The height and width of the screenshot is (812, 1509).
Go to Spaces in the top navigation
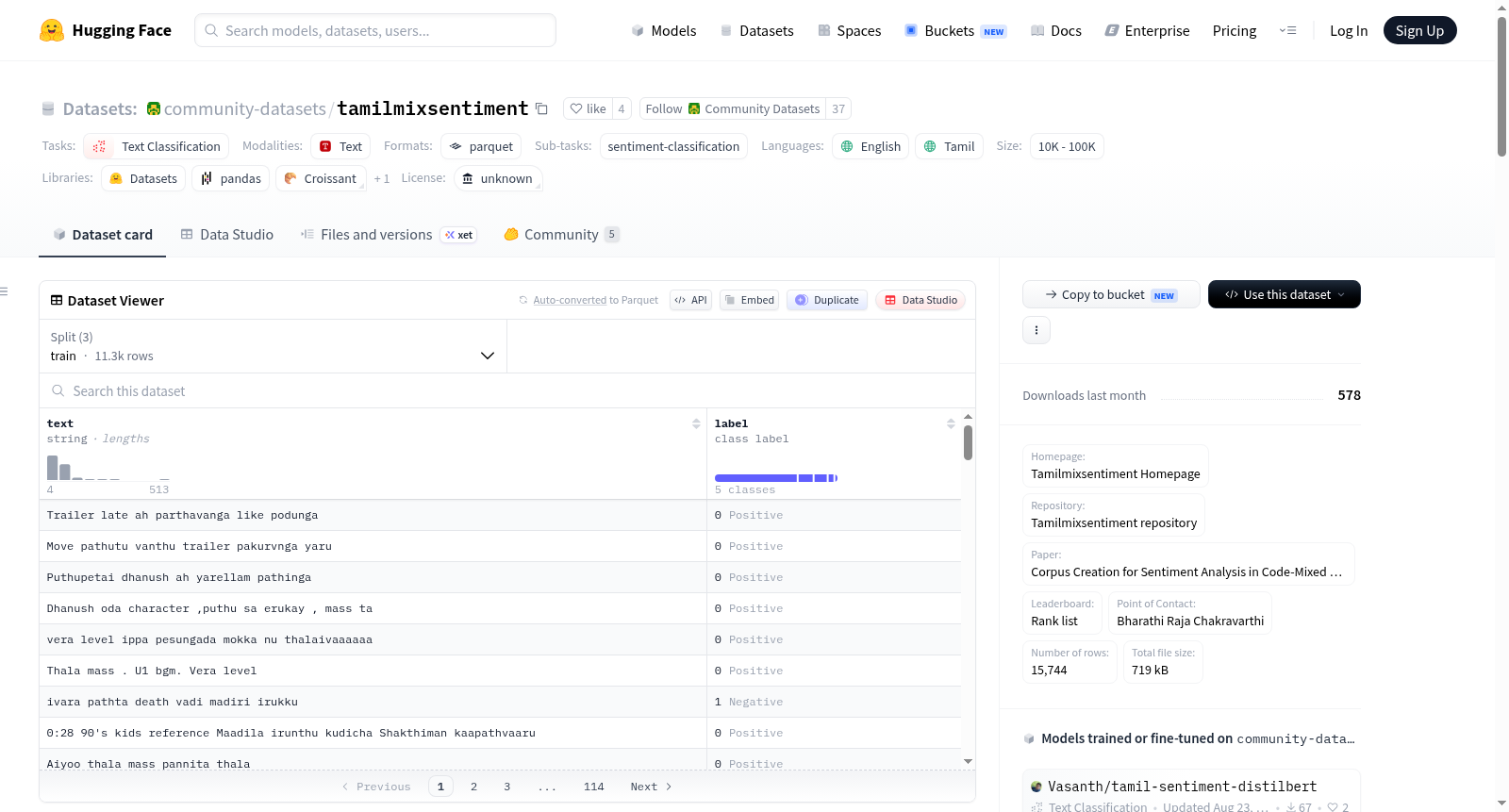[849, 30]
